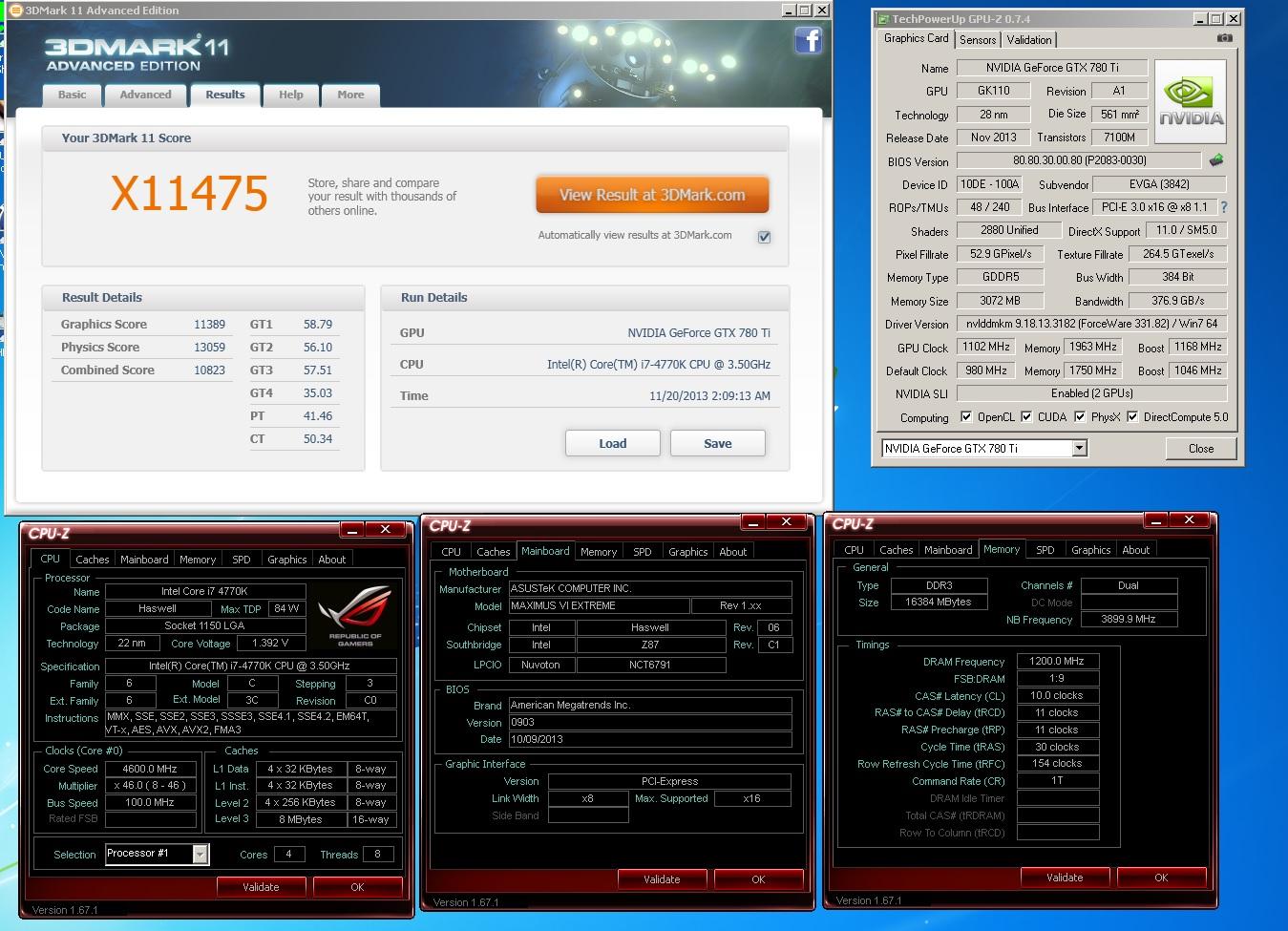Click View Result at 3DMark.com button
The image size is (1288, 931).
click(652, 195)
